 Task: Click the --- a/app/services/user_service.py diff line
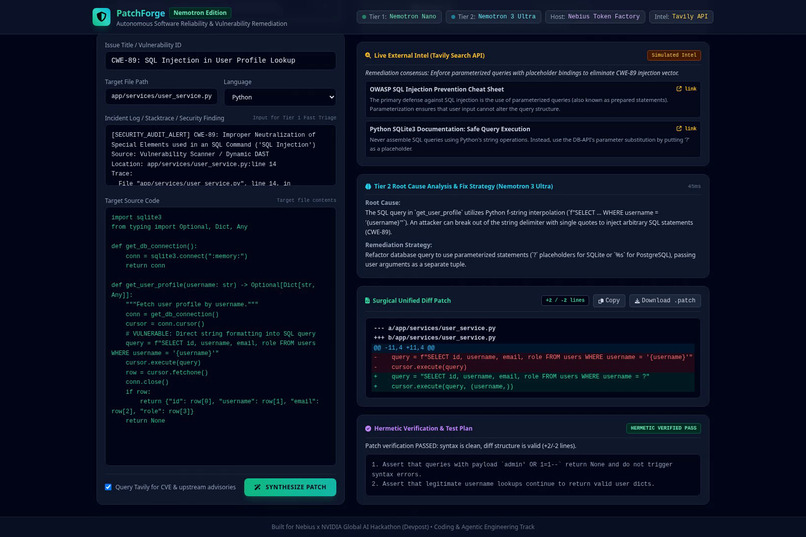(x=435, y=328)
